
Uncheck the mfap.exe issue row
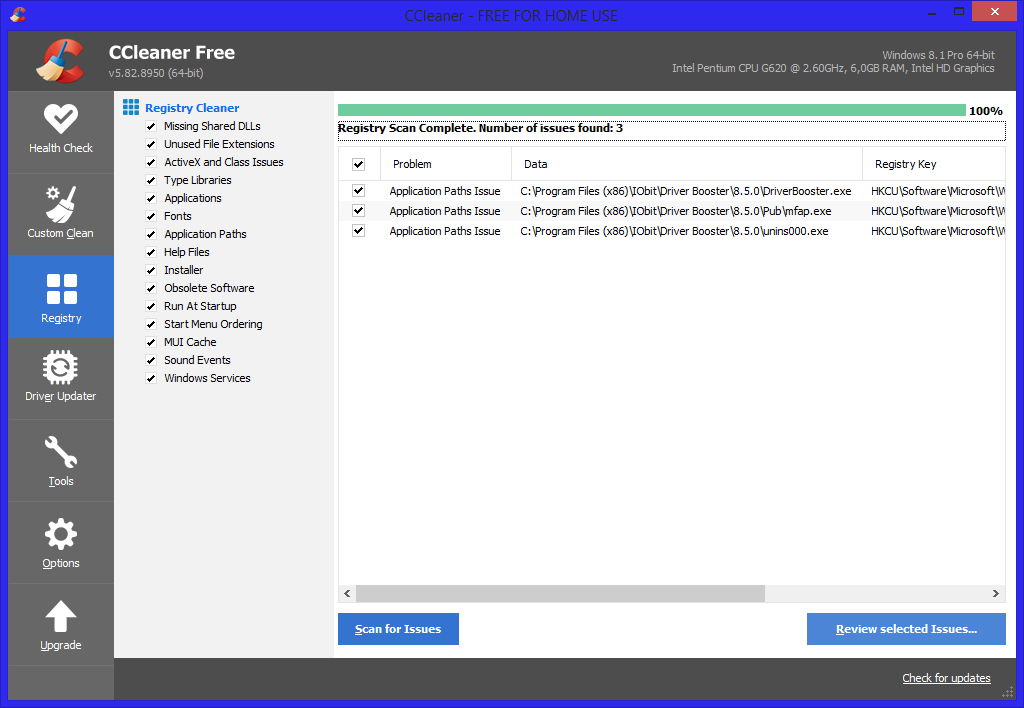point(359,210)
